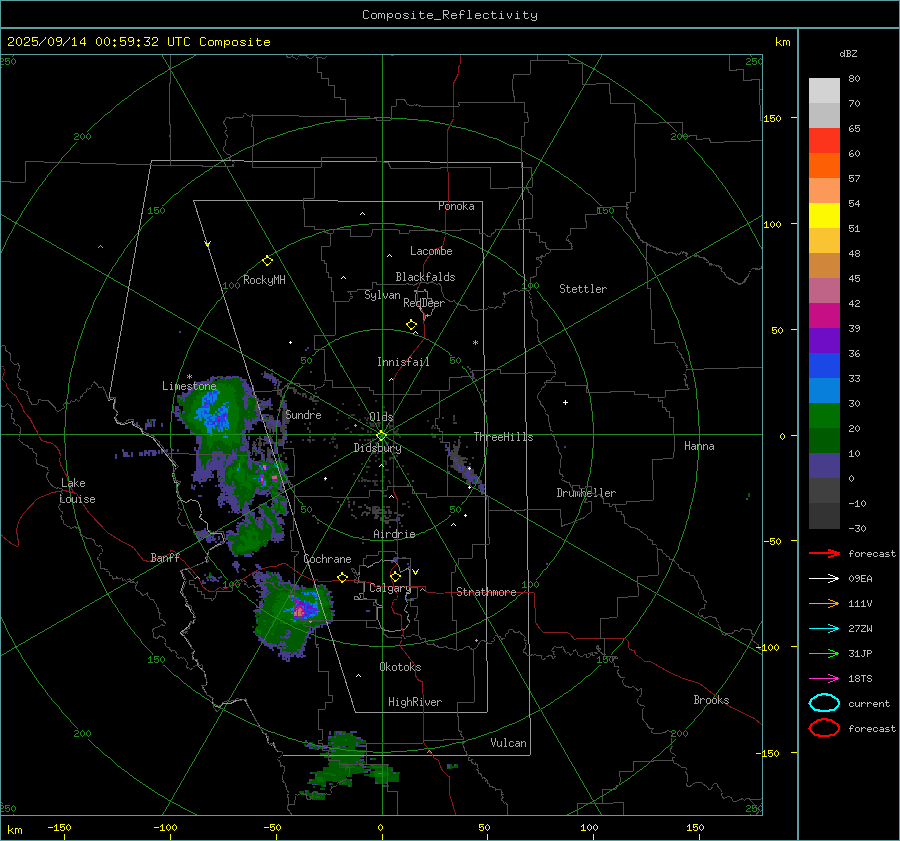The image size is (900, 841).
Task: Click the ThreeHills city label
Action: 503,437
